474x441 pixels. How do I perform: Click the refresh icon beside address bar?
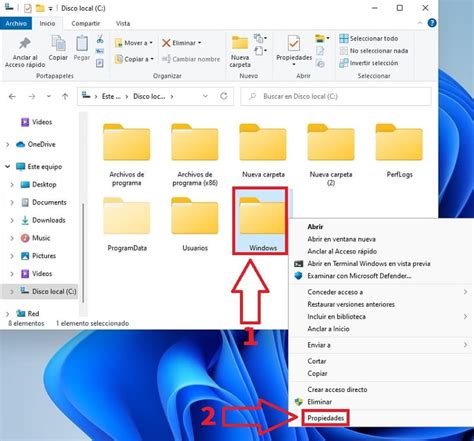pos(224,96)
